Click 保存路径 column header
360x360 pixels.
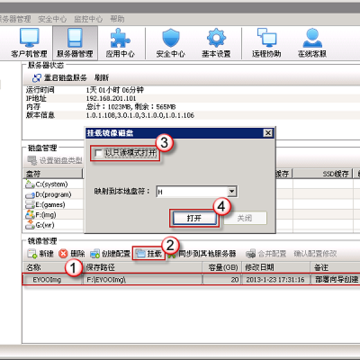(143, 267)
